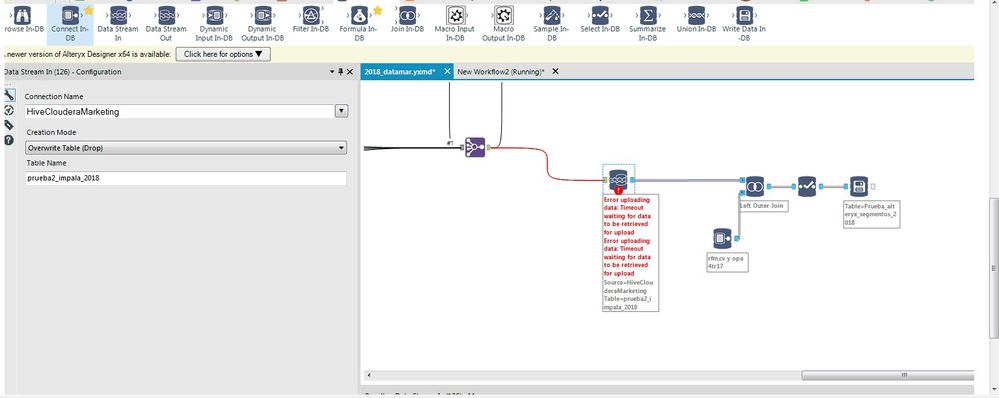999x398 pixels.
Task: Select the Left Outer Join node
Action: (x=755, y=187)
